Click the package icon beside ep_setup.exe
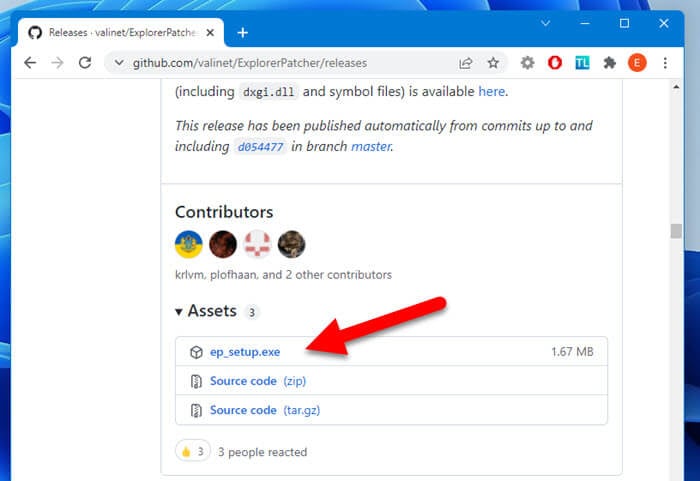Screen dimensions: 700x481 pyautogui.click(x=196, y=352)
